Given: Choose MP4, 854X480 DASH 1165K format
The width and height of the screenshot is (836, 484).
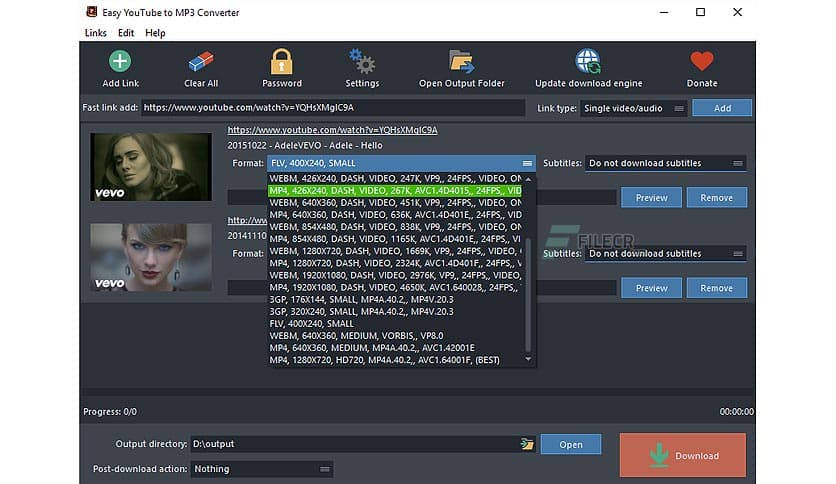Looking at the screenshot, I should tap(395, 239).
